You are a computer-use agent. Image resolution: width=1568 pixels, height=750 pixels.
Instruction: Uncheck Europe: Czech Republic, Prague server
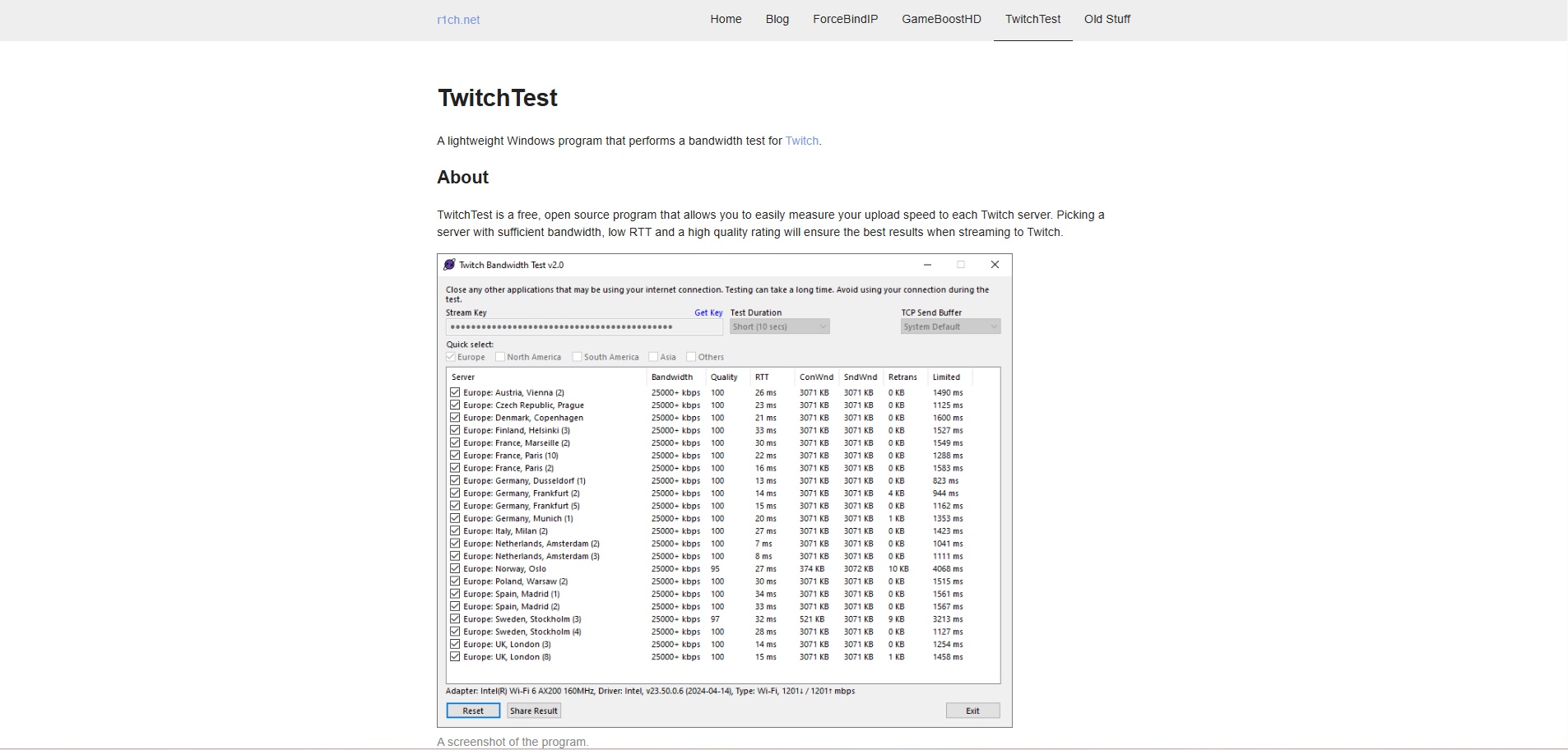click(455, 405)
